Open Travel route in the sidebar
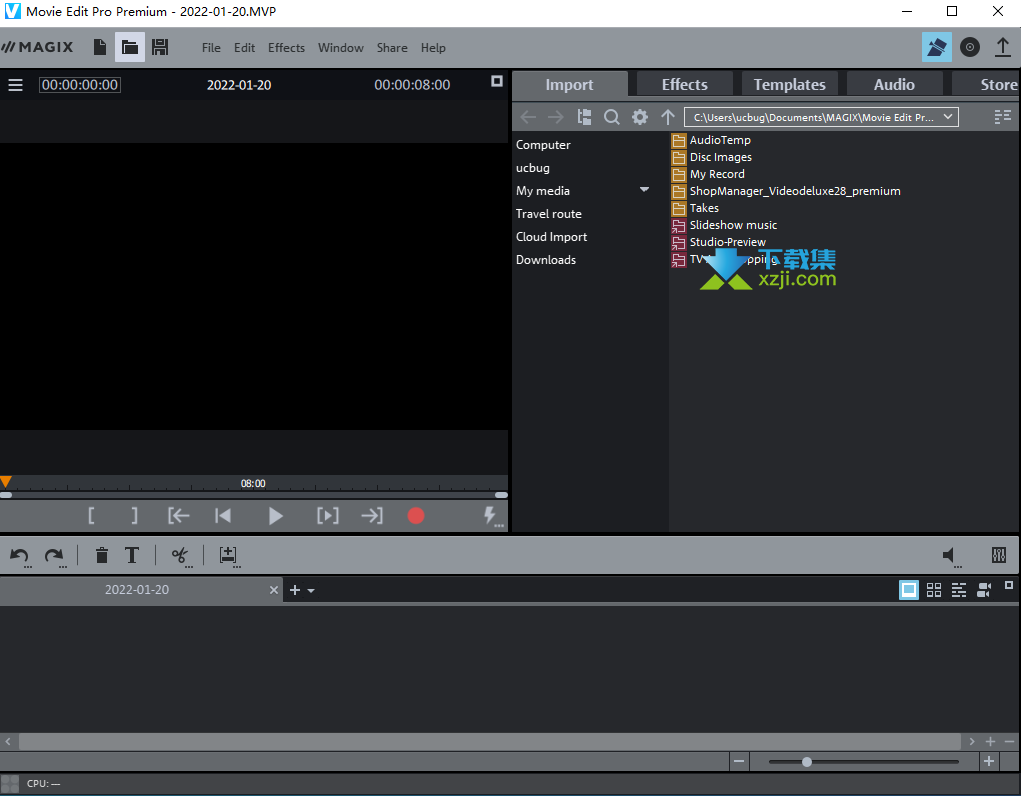The height and width of the screenshot is (796, 1021). coord(549,214)
